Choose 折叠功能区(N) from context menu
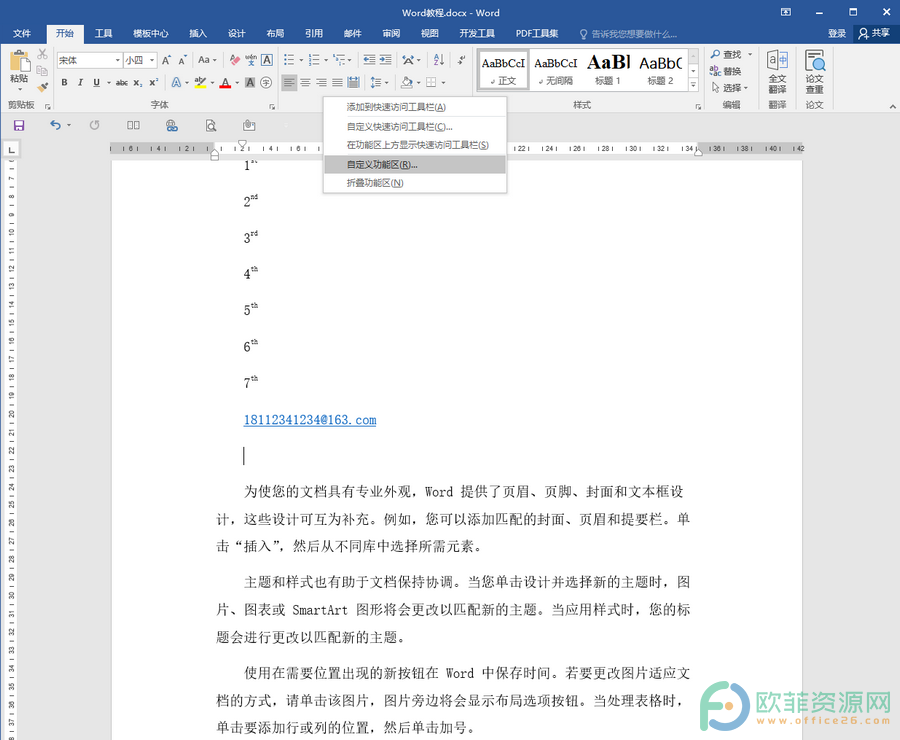 (415, 183)
